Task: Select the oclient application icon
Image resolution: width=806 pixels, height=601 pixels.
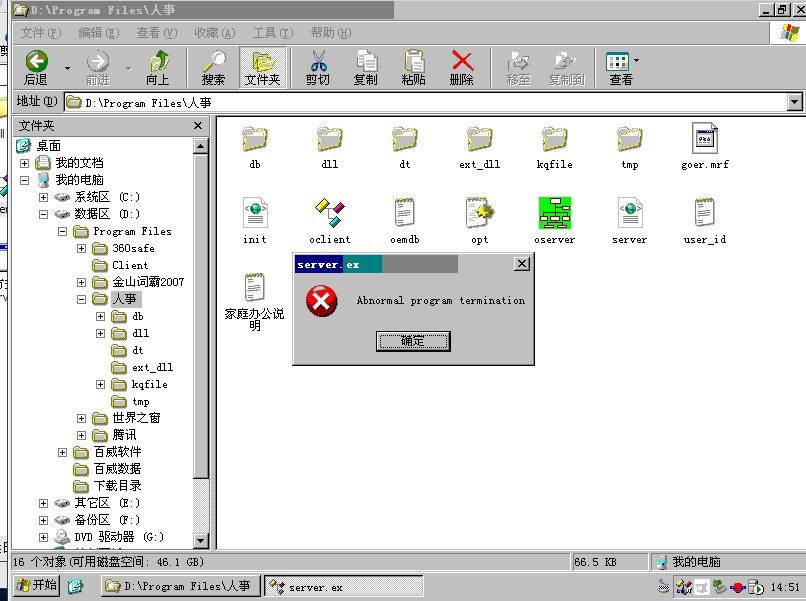Action: click(329, 213)
